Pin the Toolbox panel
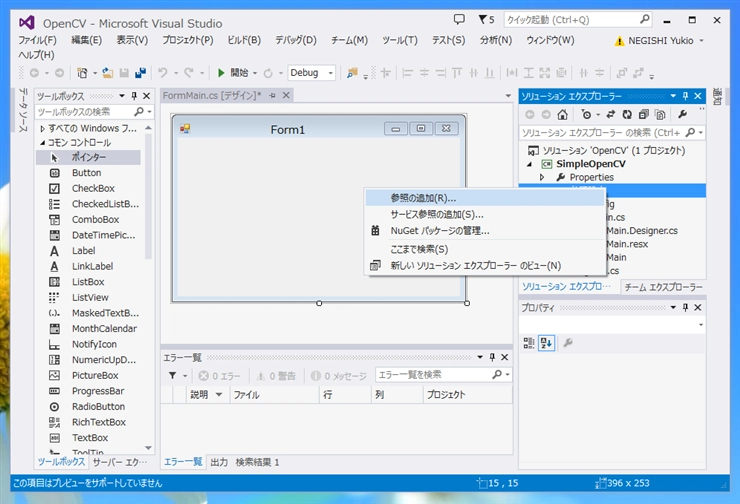 click(x=134, y=96)
